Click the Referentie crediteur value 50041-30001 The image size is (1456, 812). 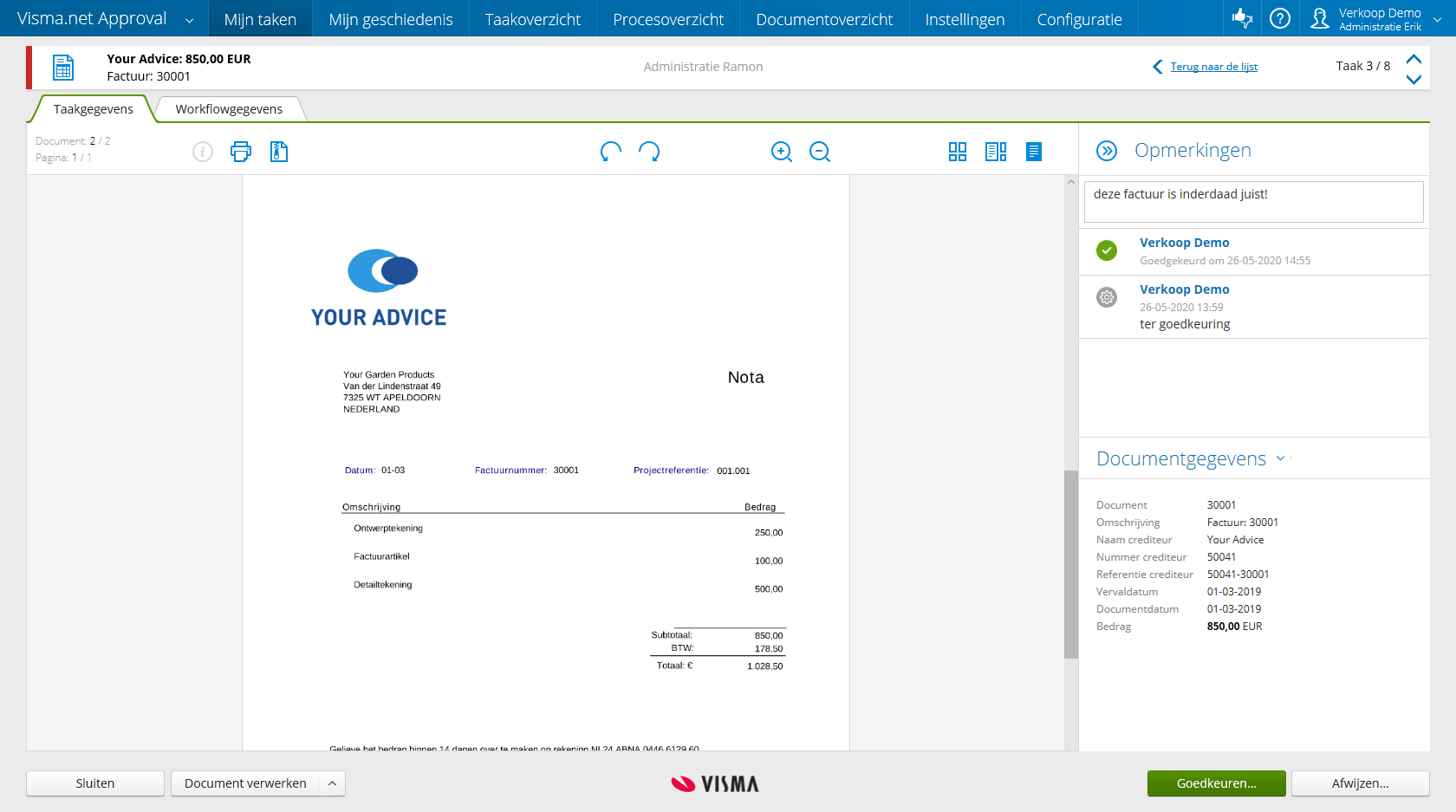click(1238, 575)
